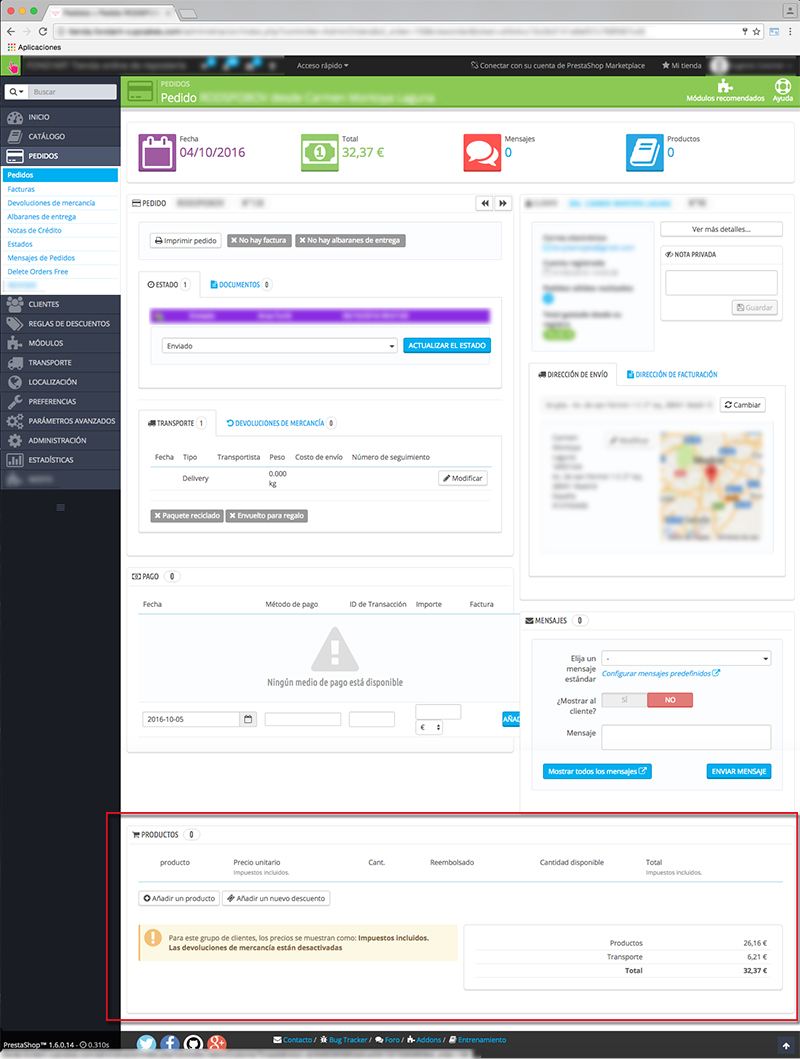Switch to Dirección de facturación tab

click(x=672, y=374)
